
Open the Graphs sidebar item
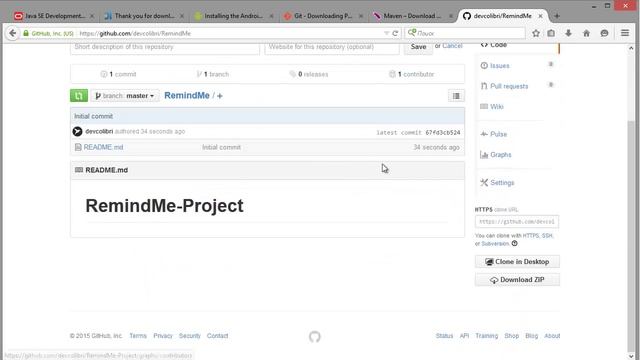click(x=501, y=155)
